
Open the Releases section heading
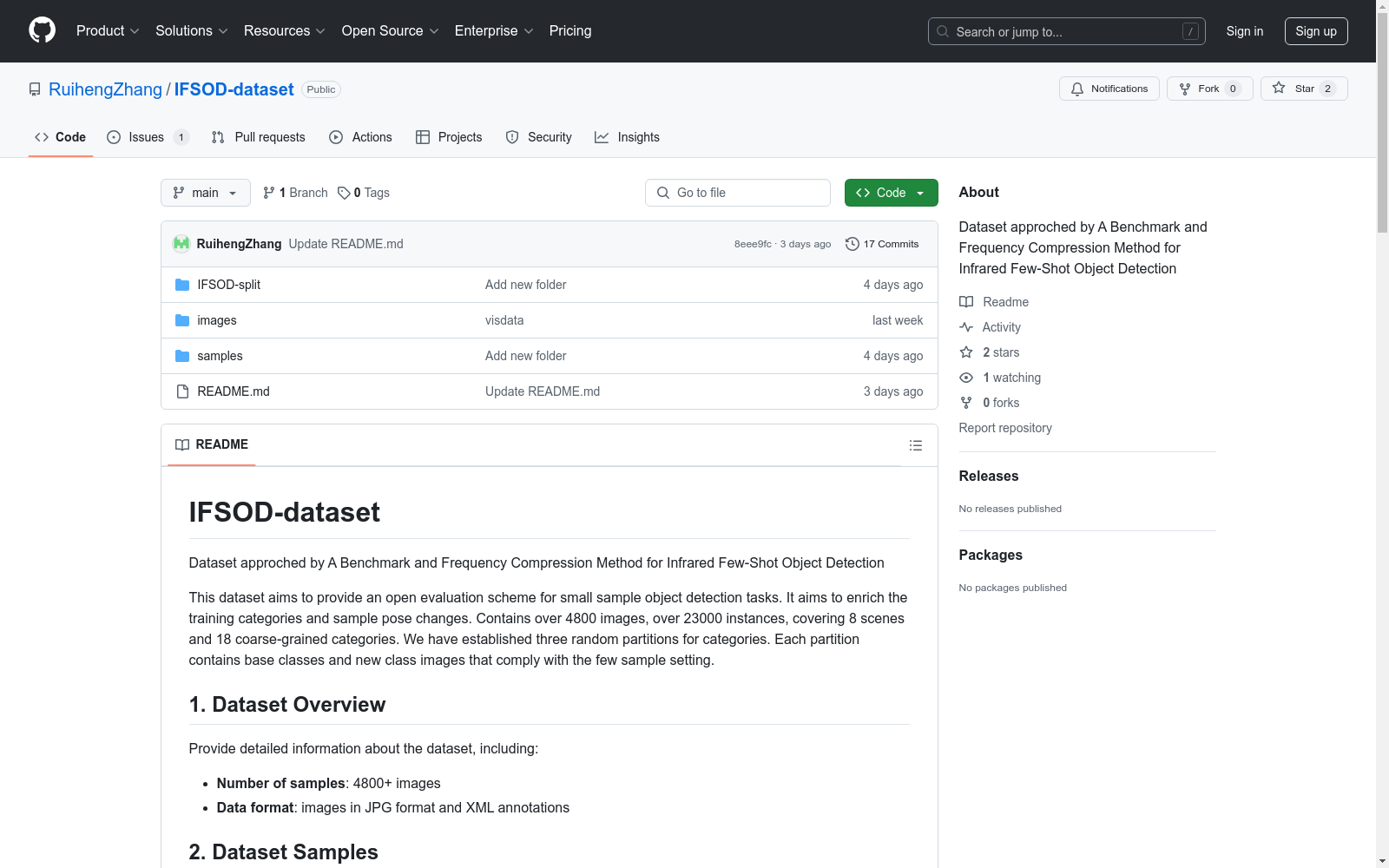(x=989, y=476)
